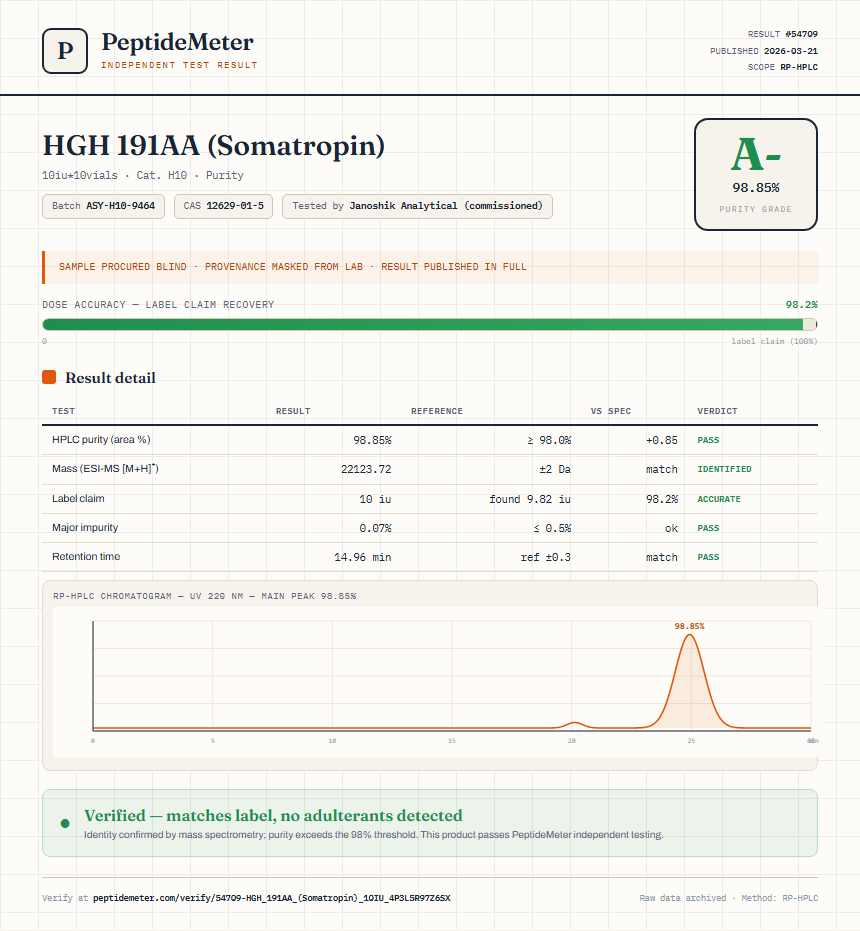The image size is (860, 931).
Task: Click the PeptideMeter P logo icon
Action: click(x=65, y=51)
